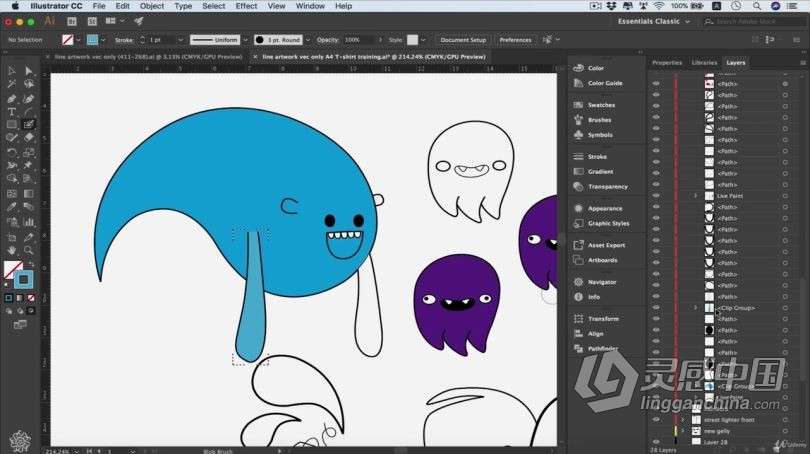Select the Rotate tool
Image resolution: width=810 pixels, height=454 pixels.
point(11,152)
